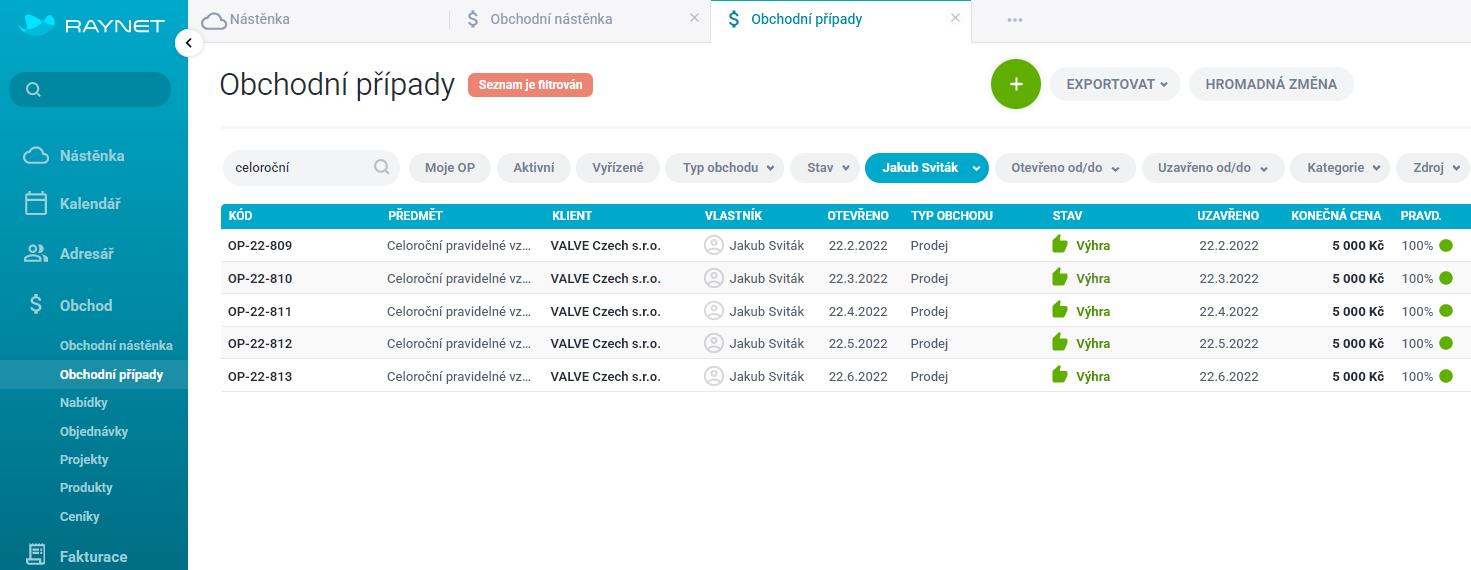Viewport: 1471px width, 570px height.
Task: Click the people icon beside Adresář
Action: pyautogui.click(x=36, y=254)
